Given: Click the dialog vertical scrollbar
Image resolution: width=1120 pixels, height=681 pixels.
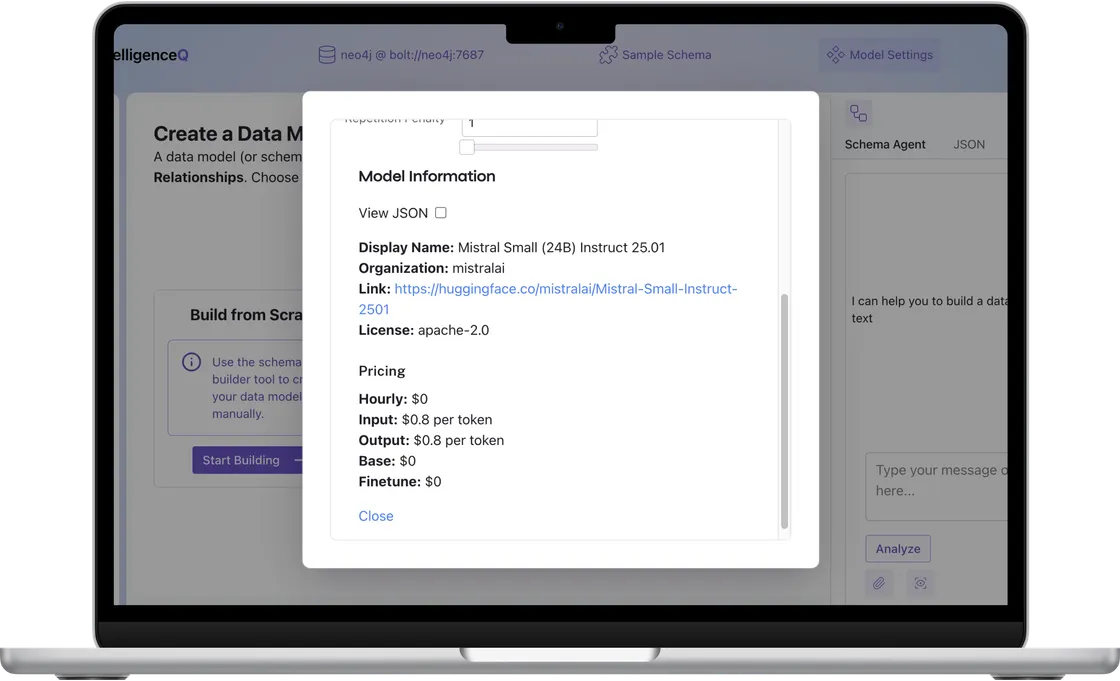Looking at the screenshot, I should click(x=784, y=411).
